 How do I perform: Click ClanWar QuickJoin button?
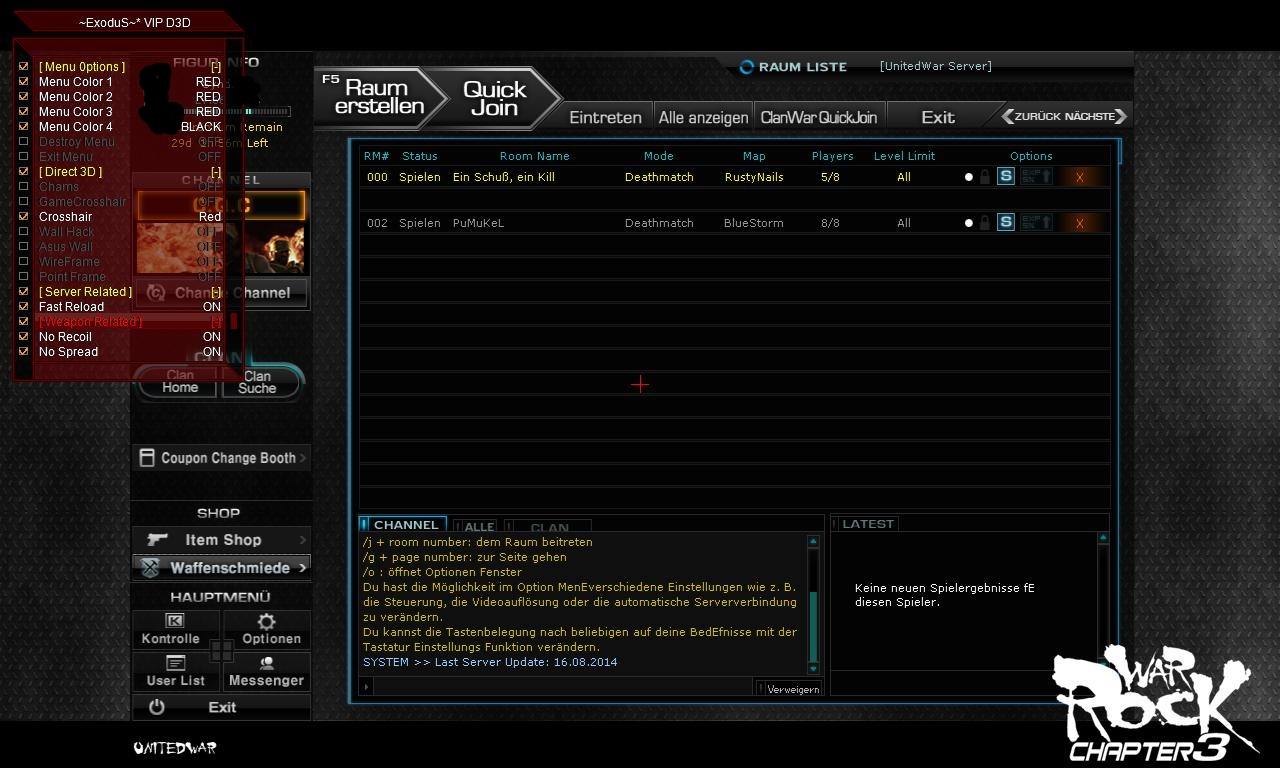819,117
